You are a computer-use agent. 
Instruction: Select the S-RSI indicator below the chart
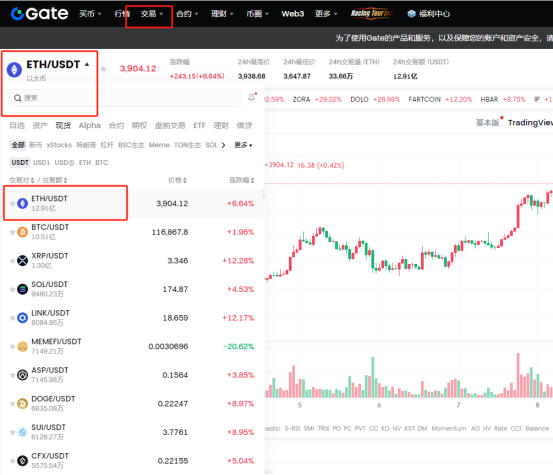(292, 428)
